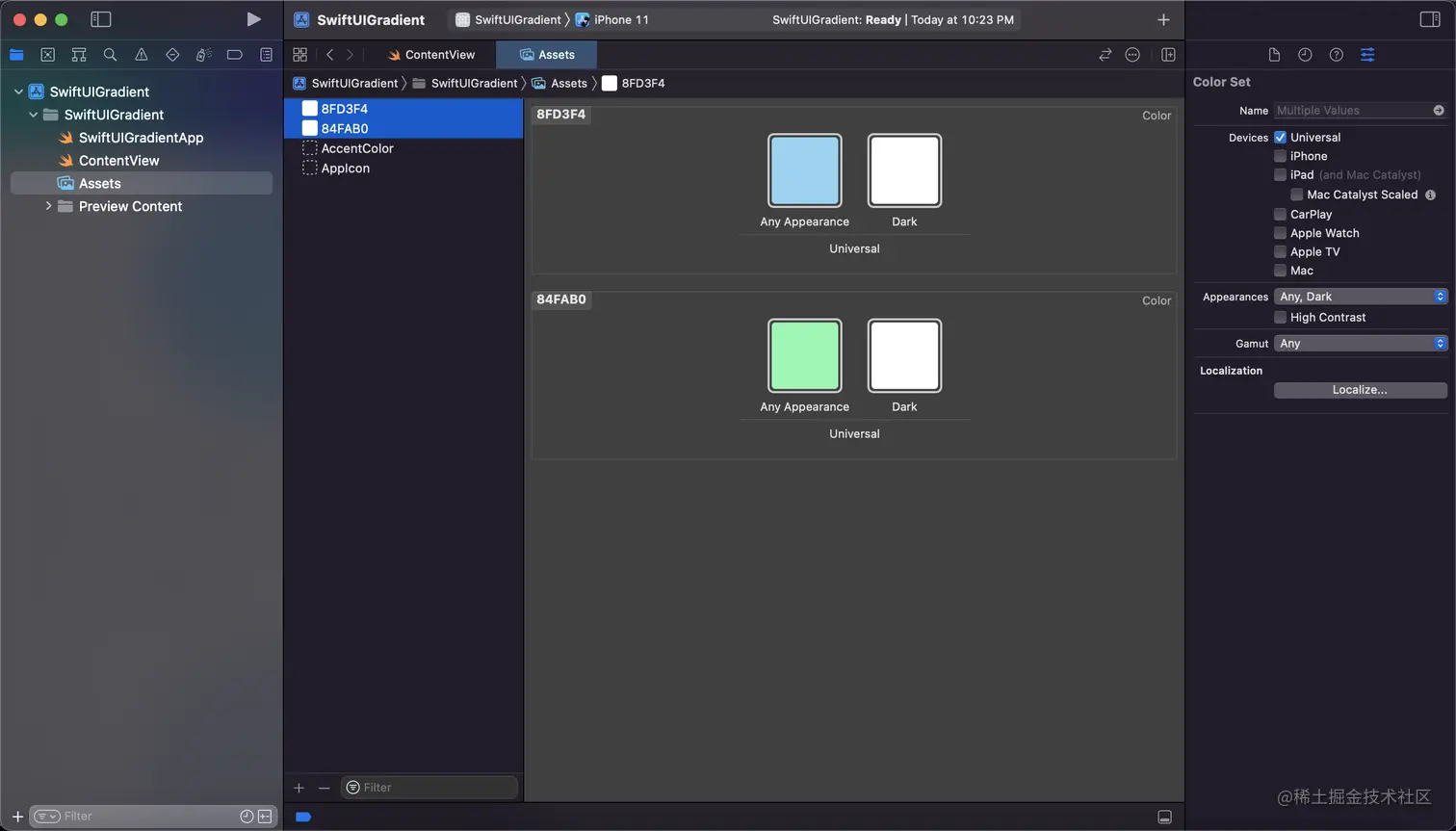Select the Project navigator folder icon
The image size is (1456, 831).
point(16,55)
